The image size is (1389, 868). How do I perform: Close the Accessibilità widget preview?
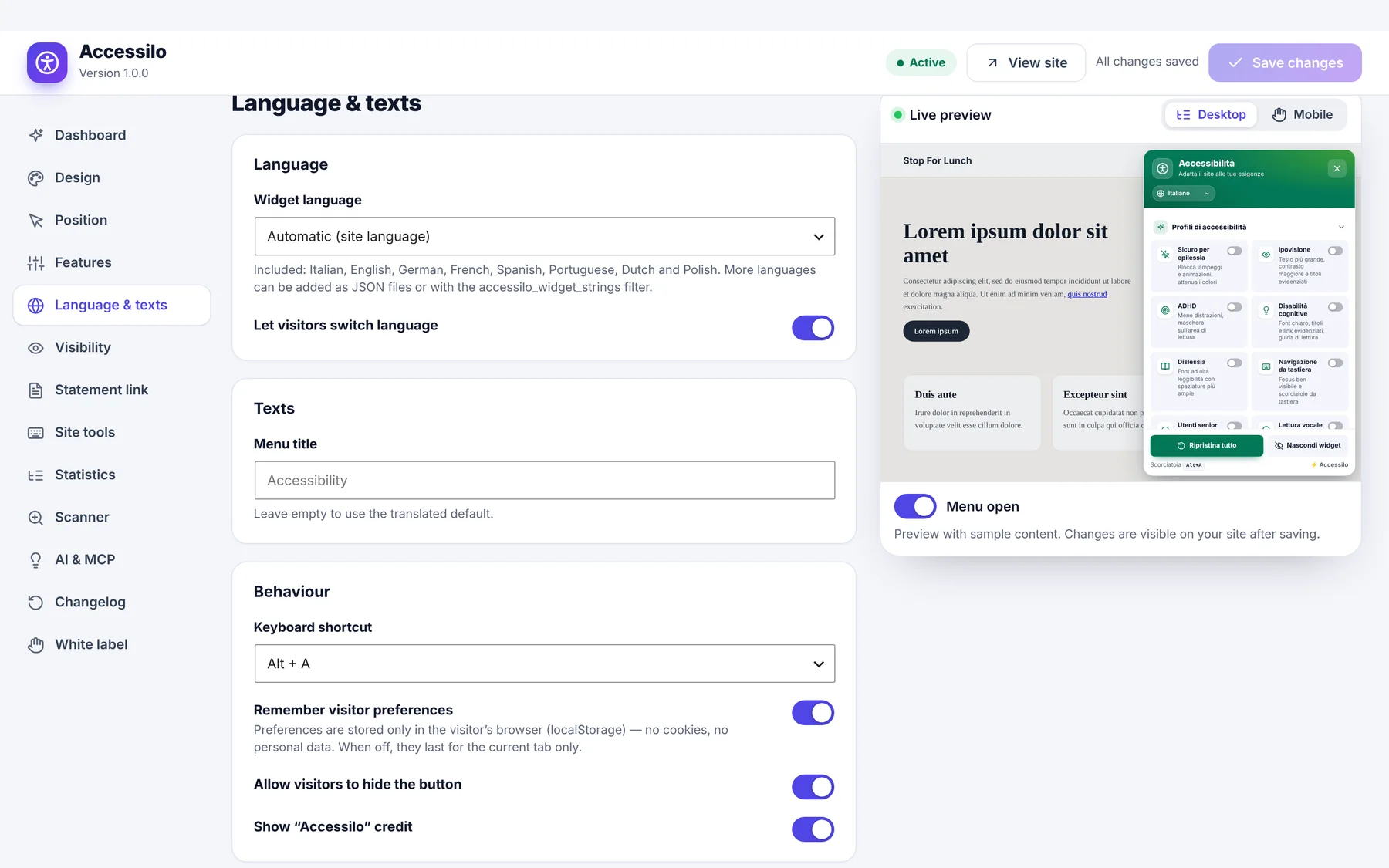click(x=1337, y=168)
